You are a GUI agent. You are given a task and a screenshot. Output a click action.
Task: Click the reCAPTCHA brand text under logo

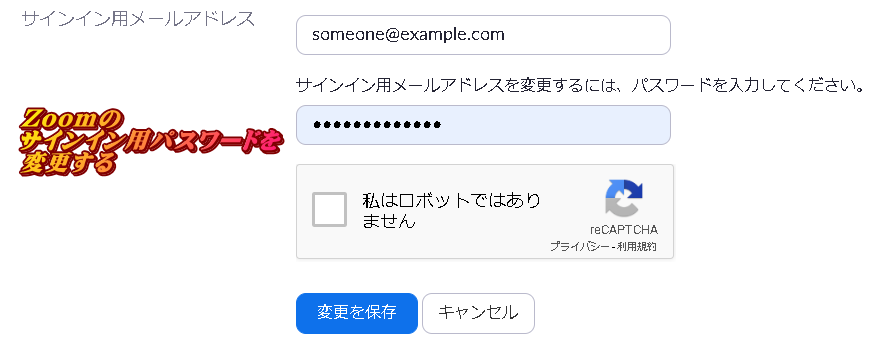coord(624,230)
